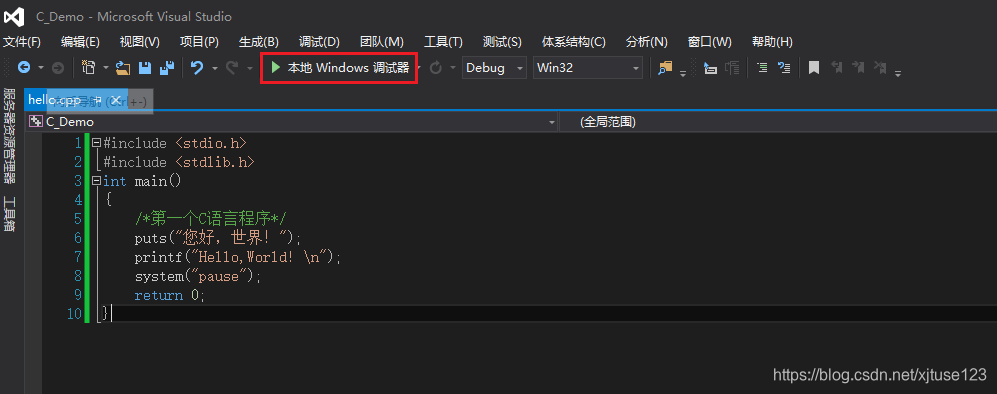Open the C_Demo scope dropdown

[x=291, y=122]
